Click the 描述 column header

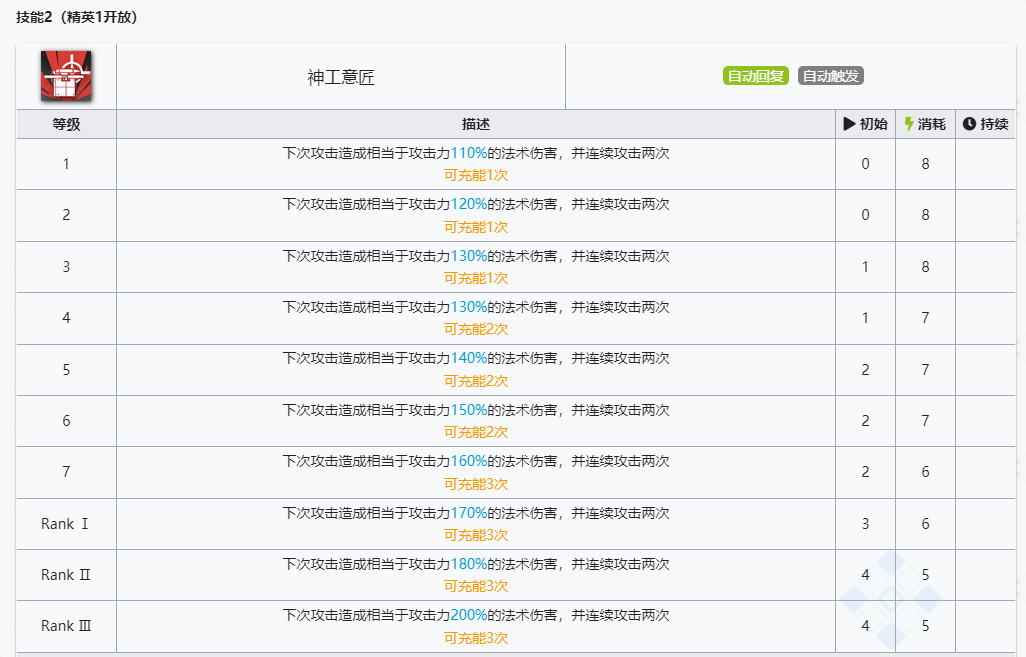(x=476, y=124)
